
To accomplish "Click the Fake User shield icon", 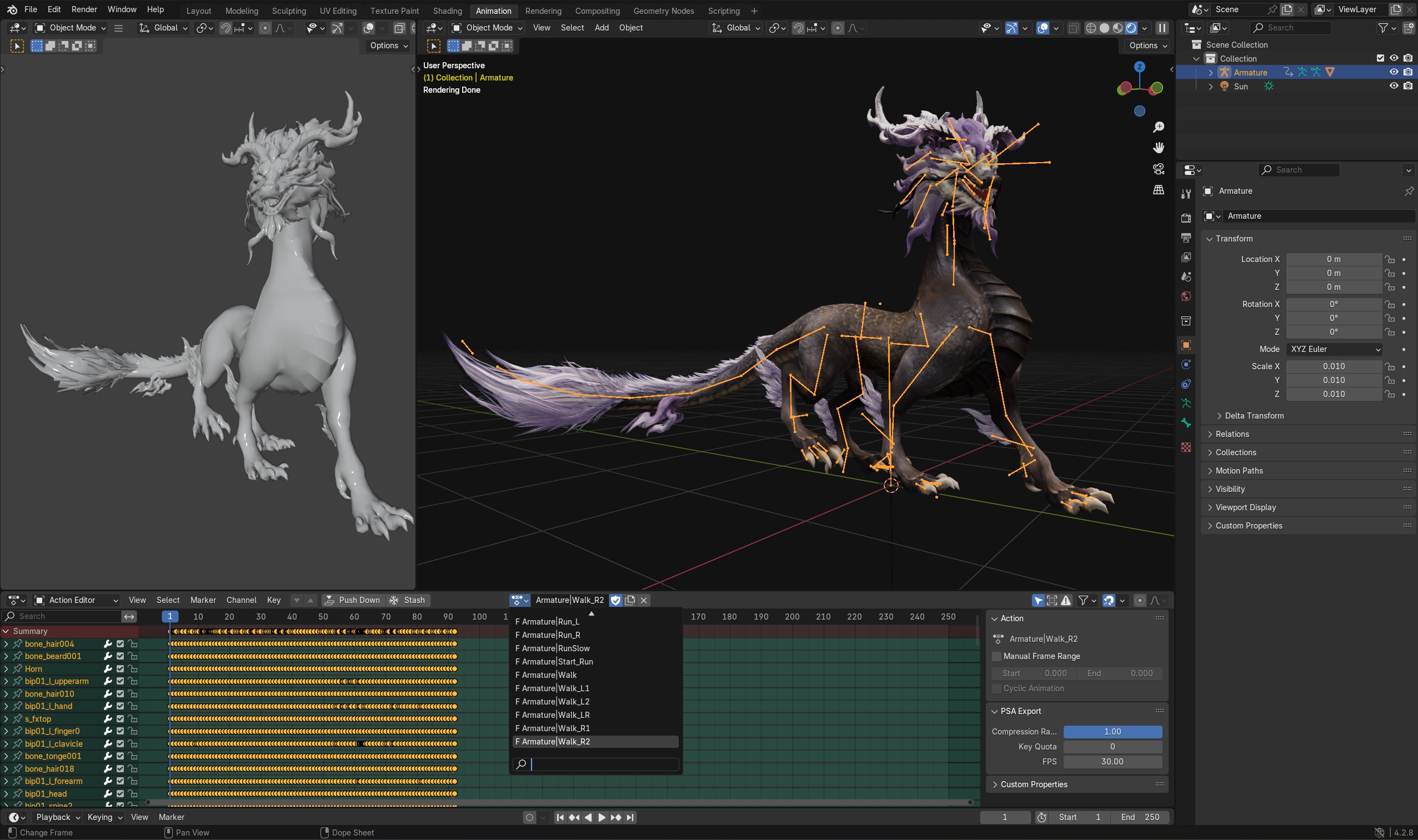I will point(615,600).
